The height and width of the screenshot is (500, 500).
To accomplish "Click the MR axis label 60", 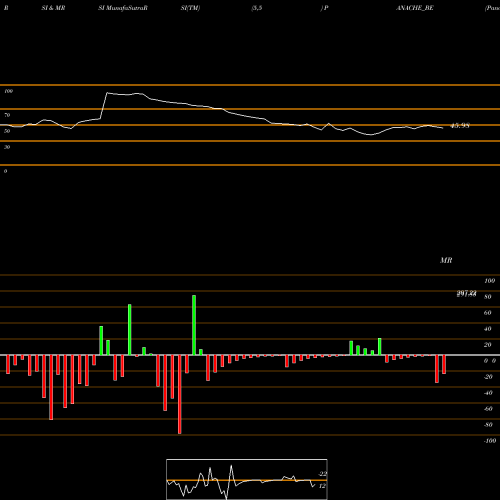I will [488, 313].
